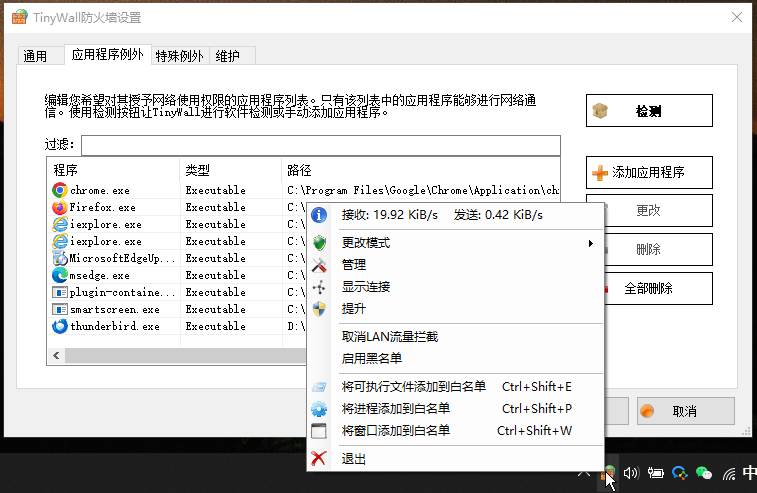Click the Chrome icon in the program list

click(60, 190)
